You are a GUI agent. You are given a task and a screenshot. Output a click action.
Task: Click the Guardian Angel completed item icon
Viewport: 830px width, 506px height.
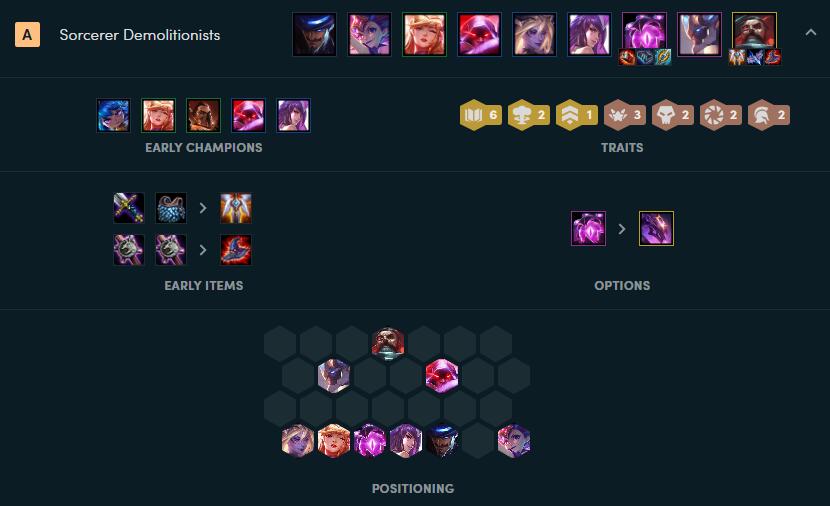236,208
